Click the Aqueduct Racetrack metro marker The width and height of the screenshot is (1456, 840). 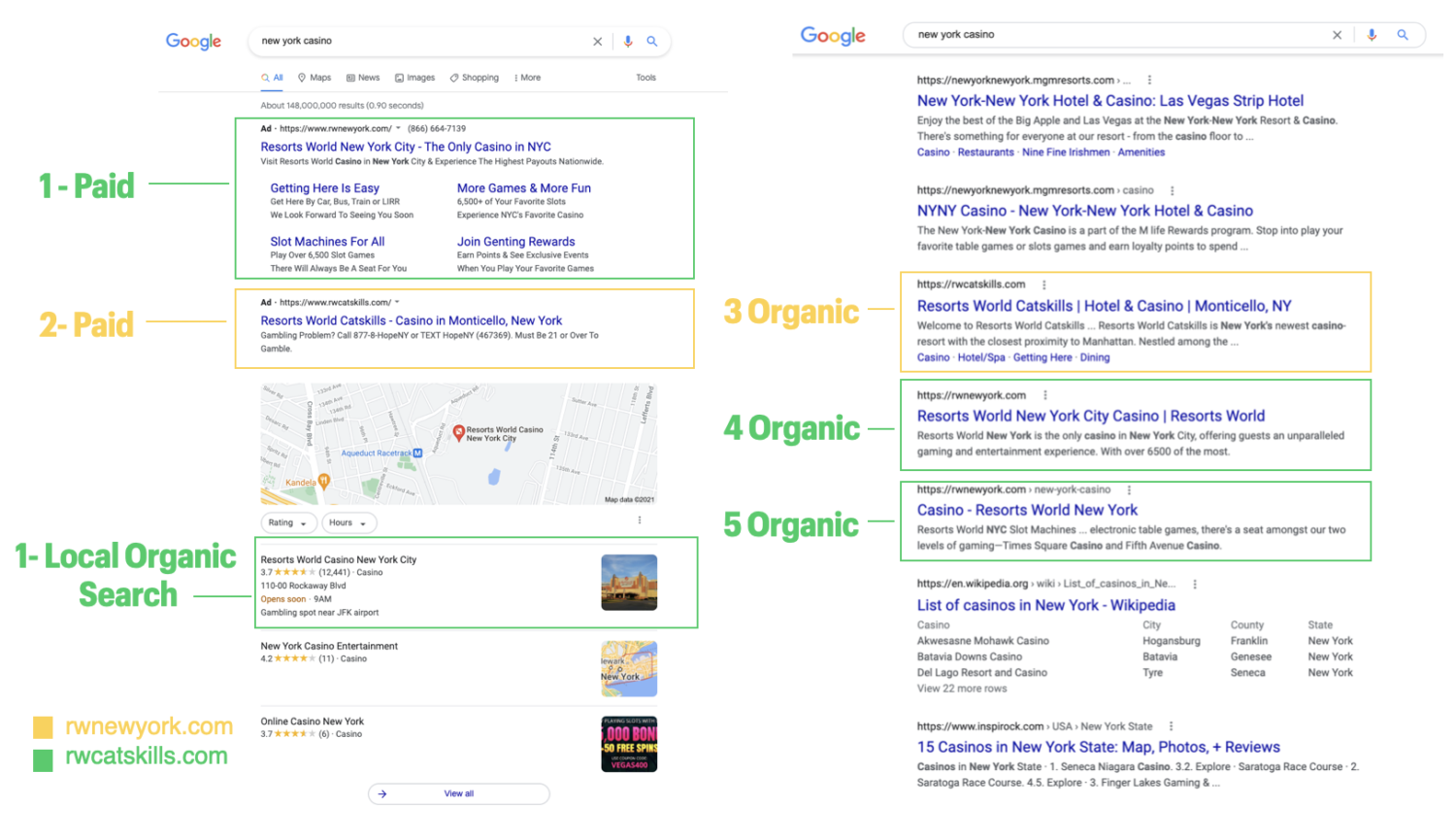pyautogui.click(x=417, y=453)
